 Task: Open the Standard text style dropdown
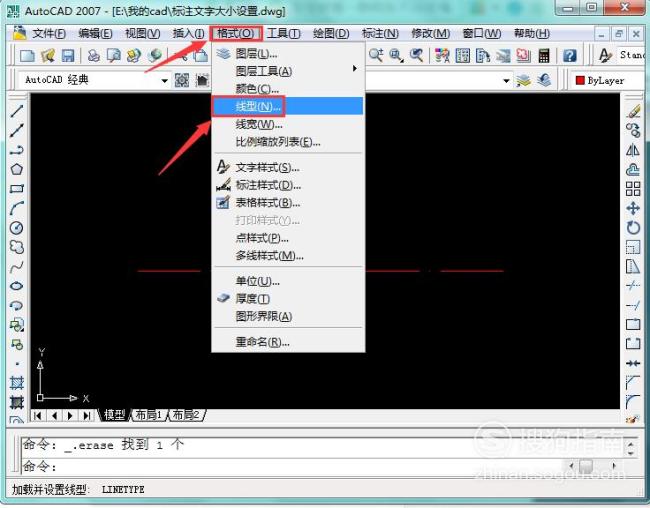632,55
